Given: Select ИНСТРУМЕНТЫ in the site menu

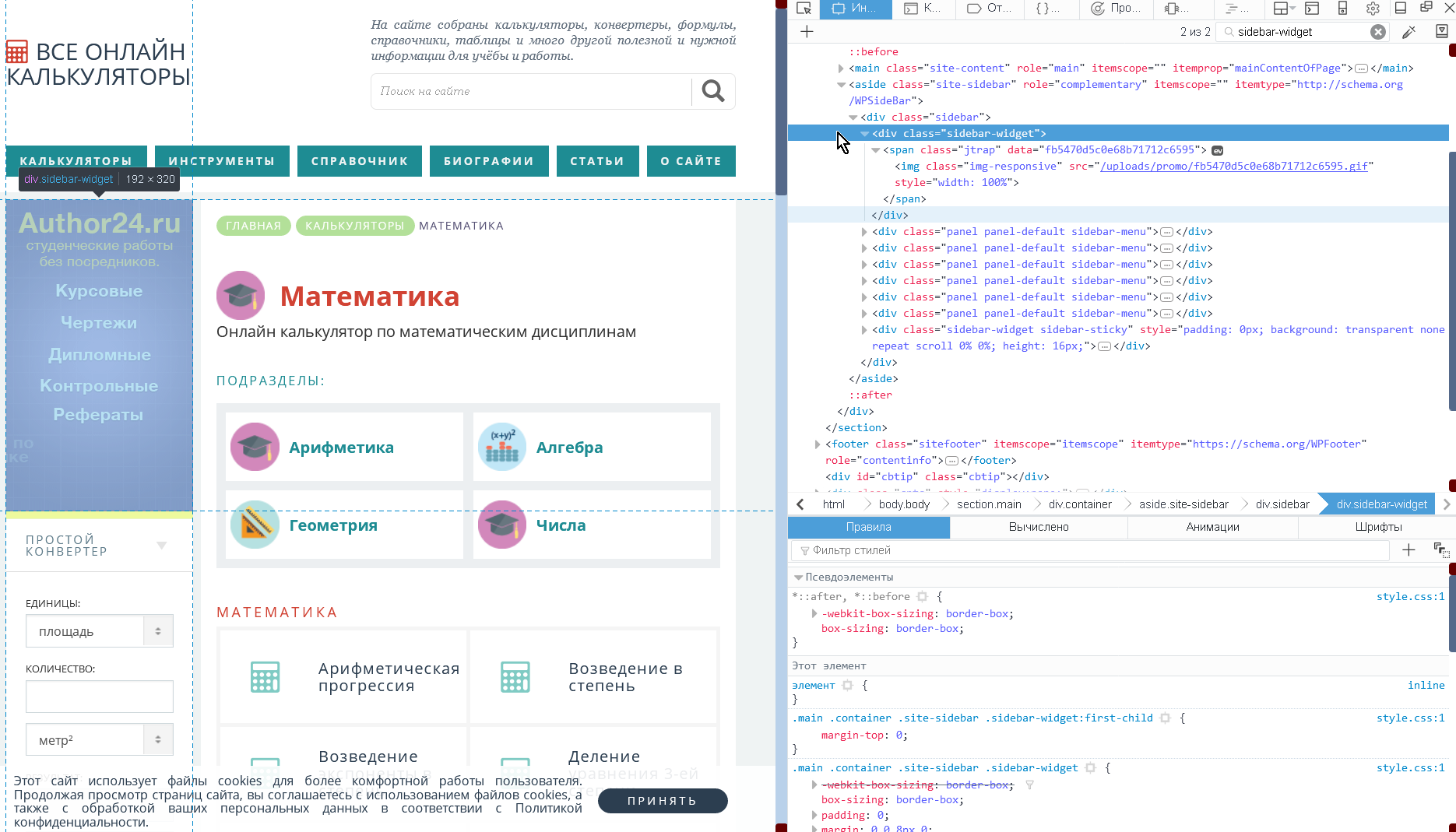Looking at the screenshot, I should click(222, 161).
